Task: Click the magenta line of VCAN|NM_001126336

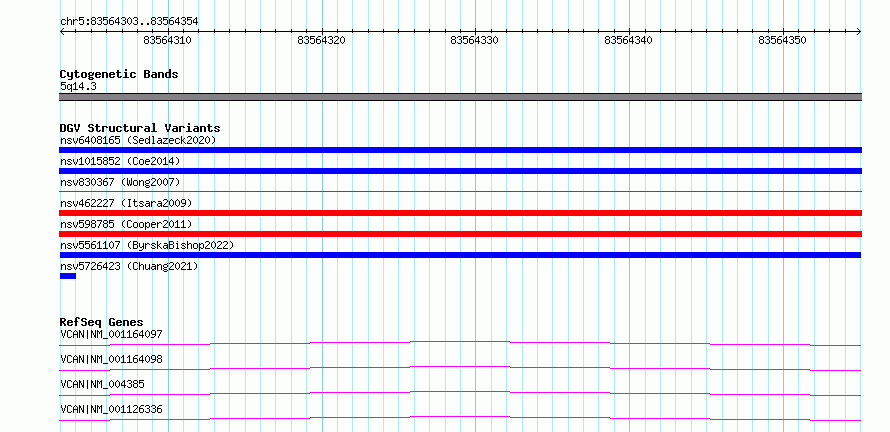Action: click(460, 418)
